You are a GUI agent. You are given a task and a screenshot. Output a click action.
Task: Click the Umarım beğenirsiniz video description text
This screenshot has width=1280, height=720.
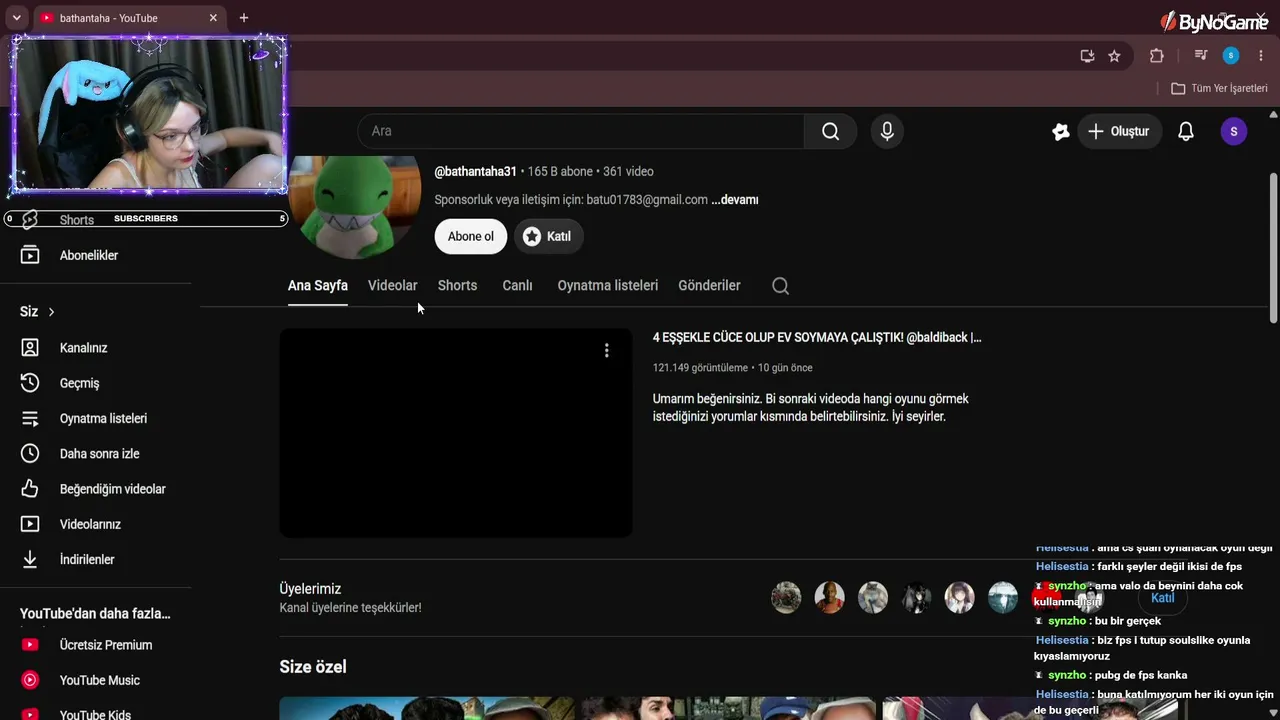(811, 407)
